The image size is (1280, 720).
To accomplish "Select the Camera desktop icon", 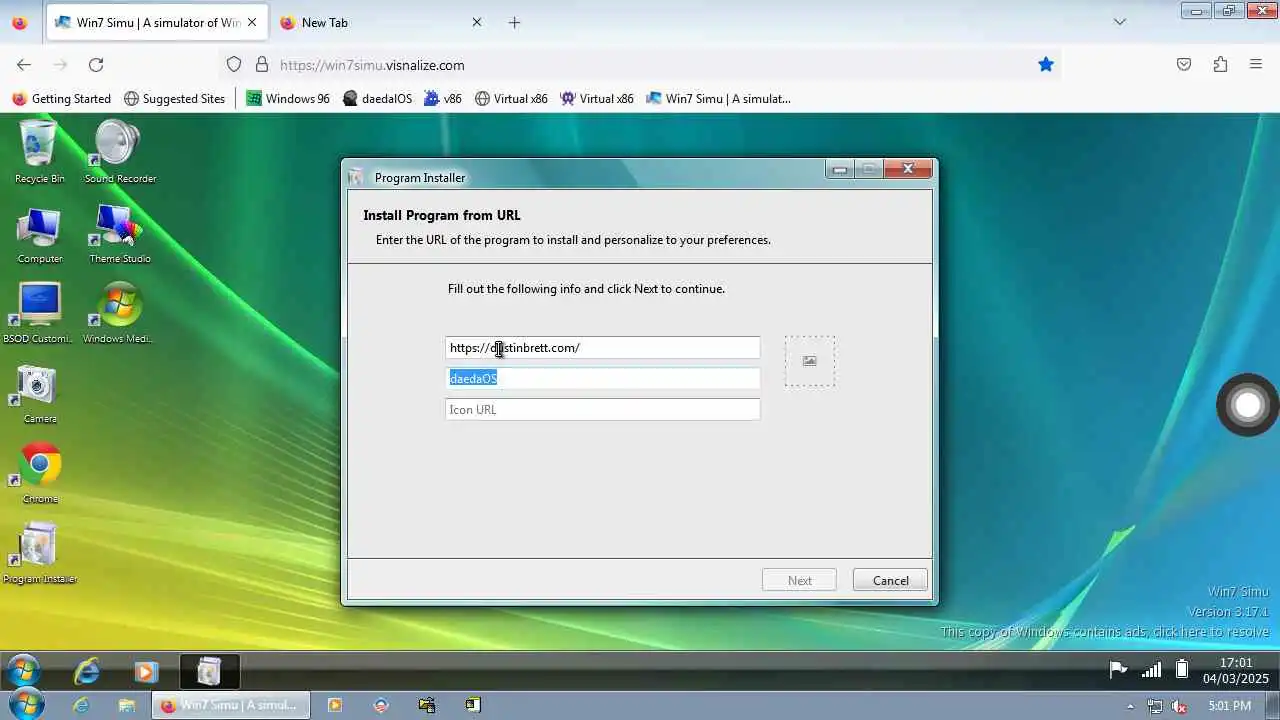I will tap(39, 394).
